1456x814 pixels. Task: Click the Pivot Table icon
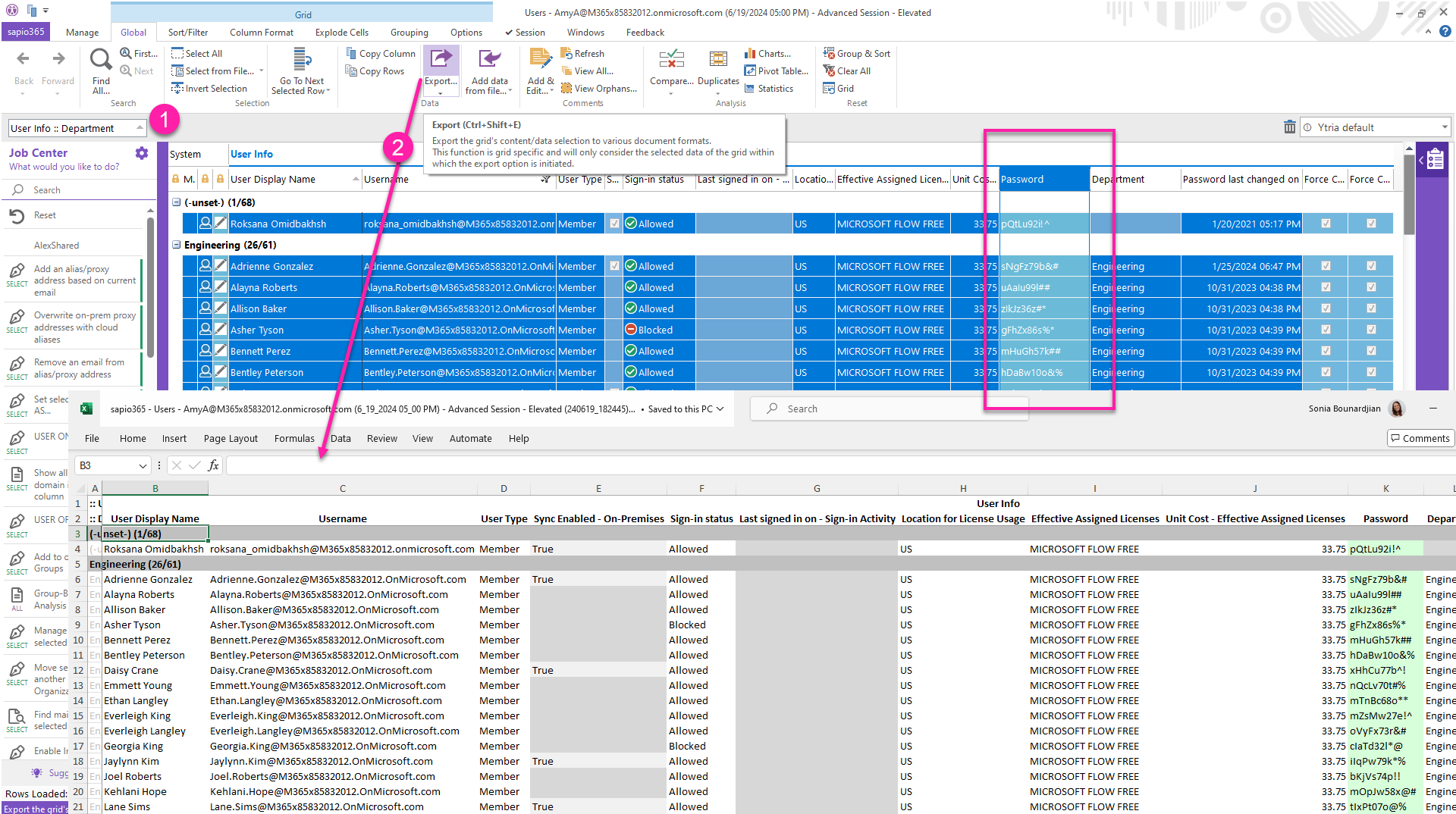(750, 70)
